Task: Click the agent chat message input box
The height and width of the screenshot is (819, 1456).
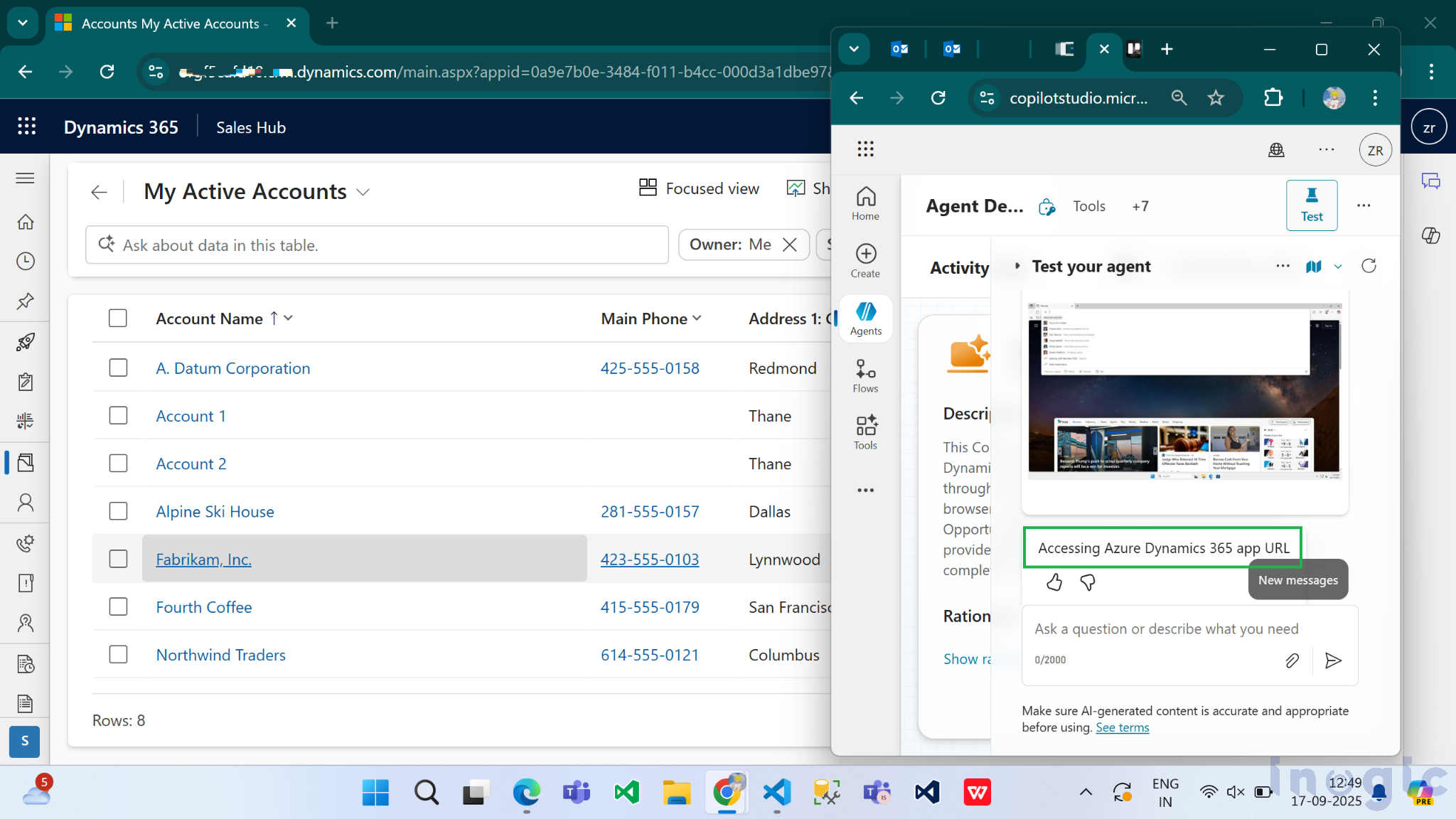Action: point(1189,629)
